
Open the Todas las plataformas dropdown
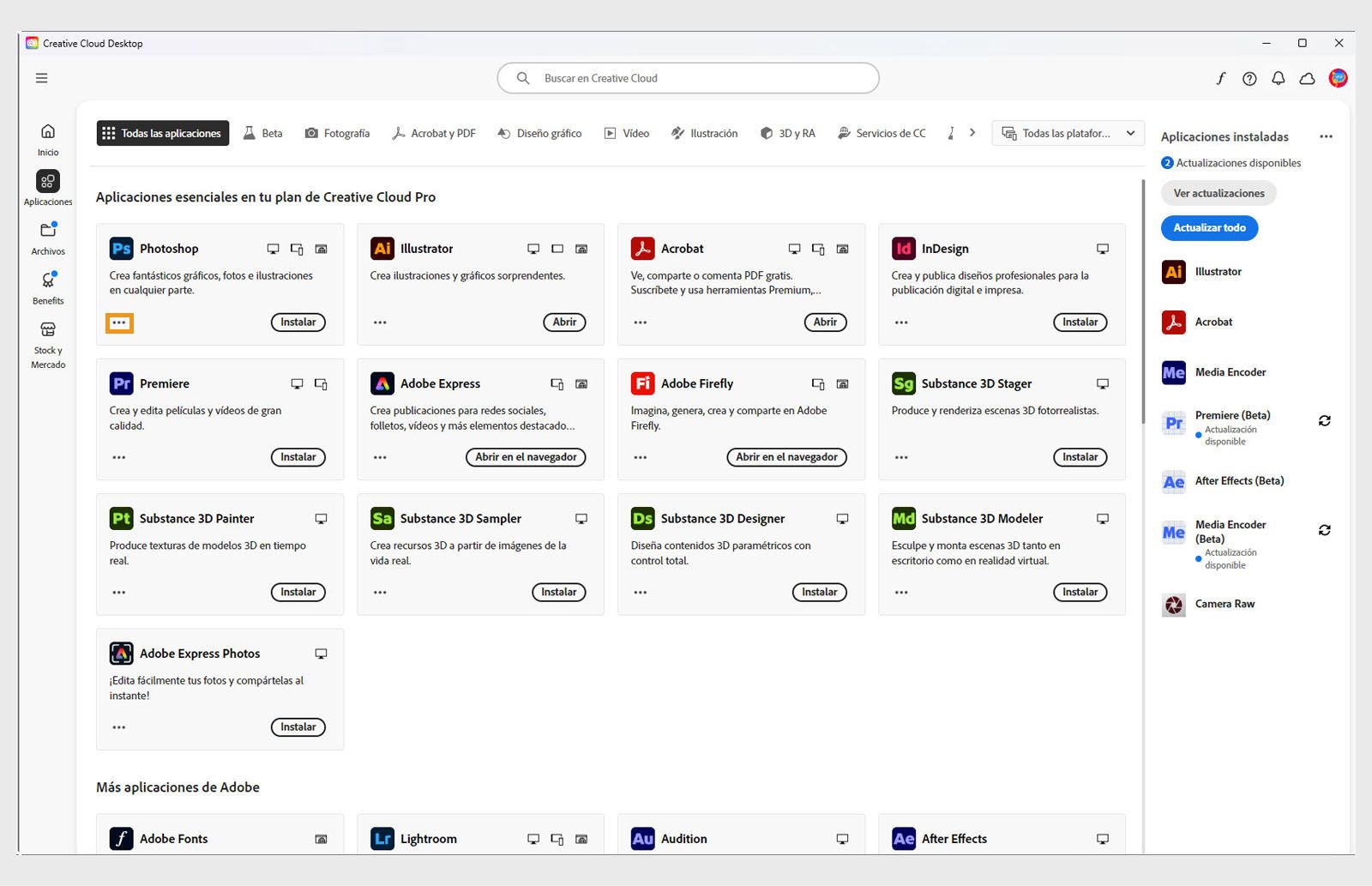pos(1068,133)
